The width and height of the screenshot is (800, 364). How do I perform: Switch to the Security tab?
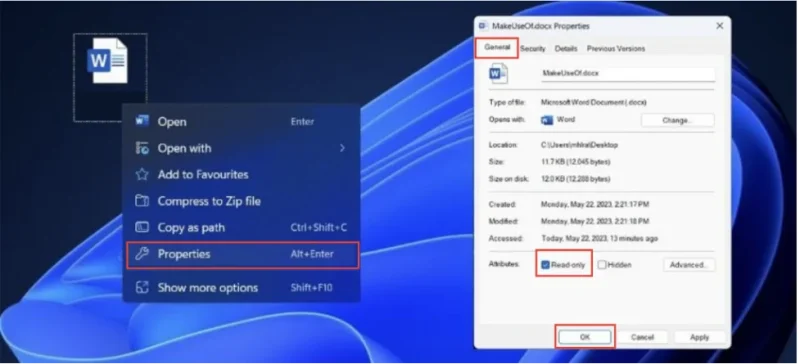[533, 48]
